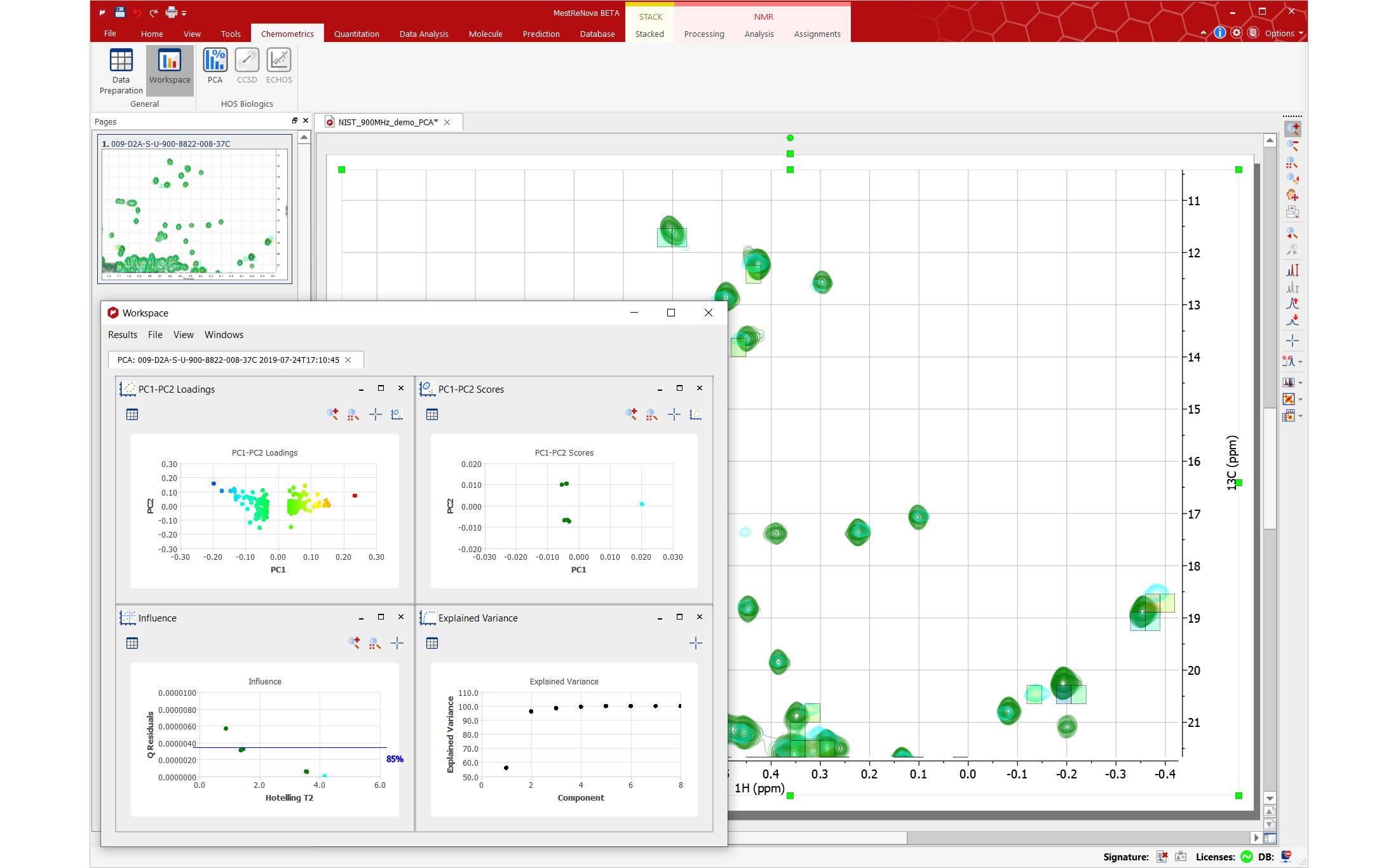Image resolution: width=1398 pixels, height=868 pixels.
Task: Open Results menu in Workspace window
Action: click(122, 335)
